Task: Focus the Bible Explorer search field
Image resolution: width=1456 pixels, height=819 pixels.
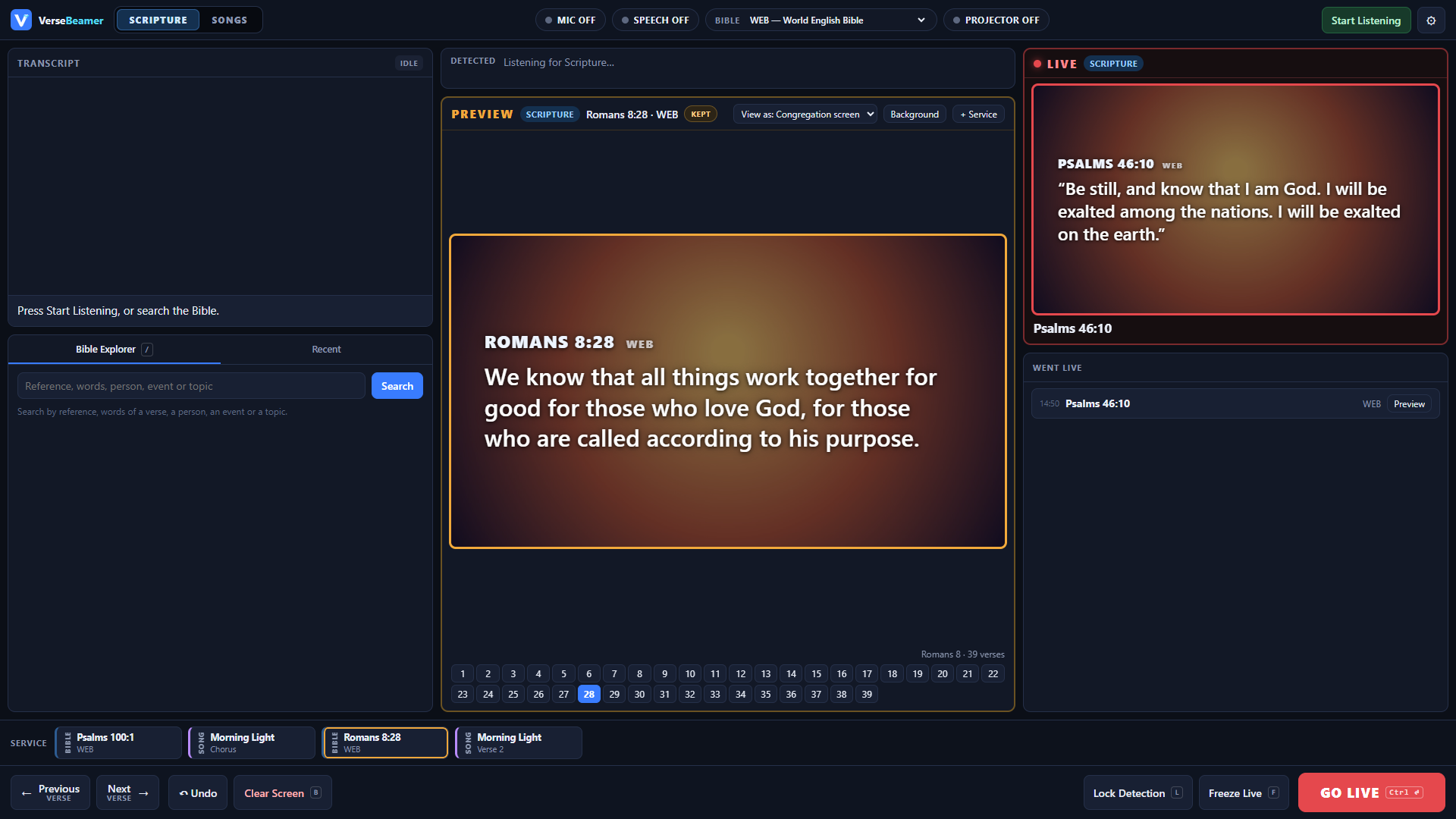Action: (x=191, y=386)
